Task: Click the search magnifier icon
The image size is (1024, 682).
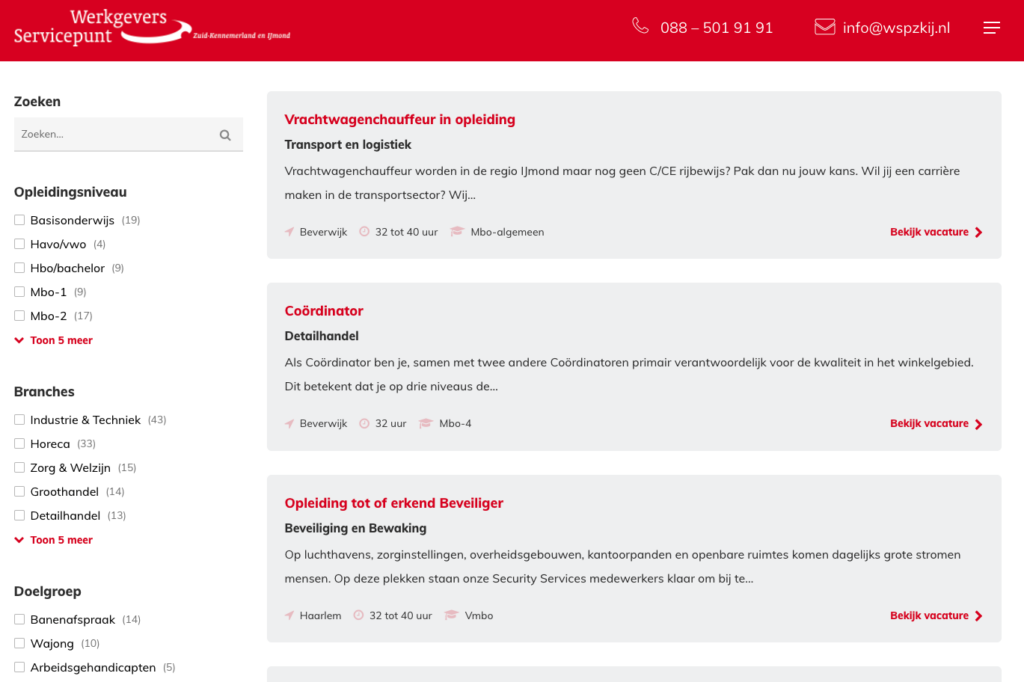Action: click(225, 135)
